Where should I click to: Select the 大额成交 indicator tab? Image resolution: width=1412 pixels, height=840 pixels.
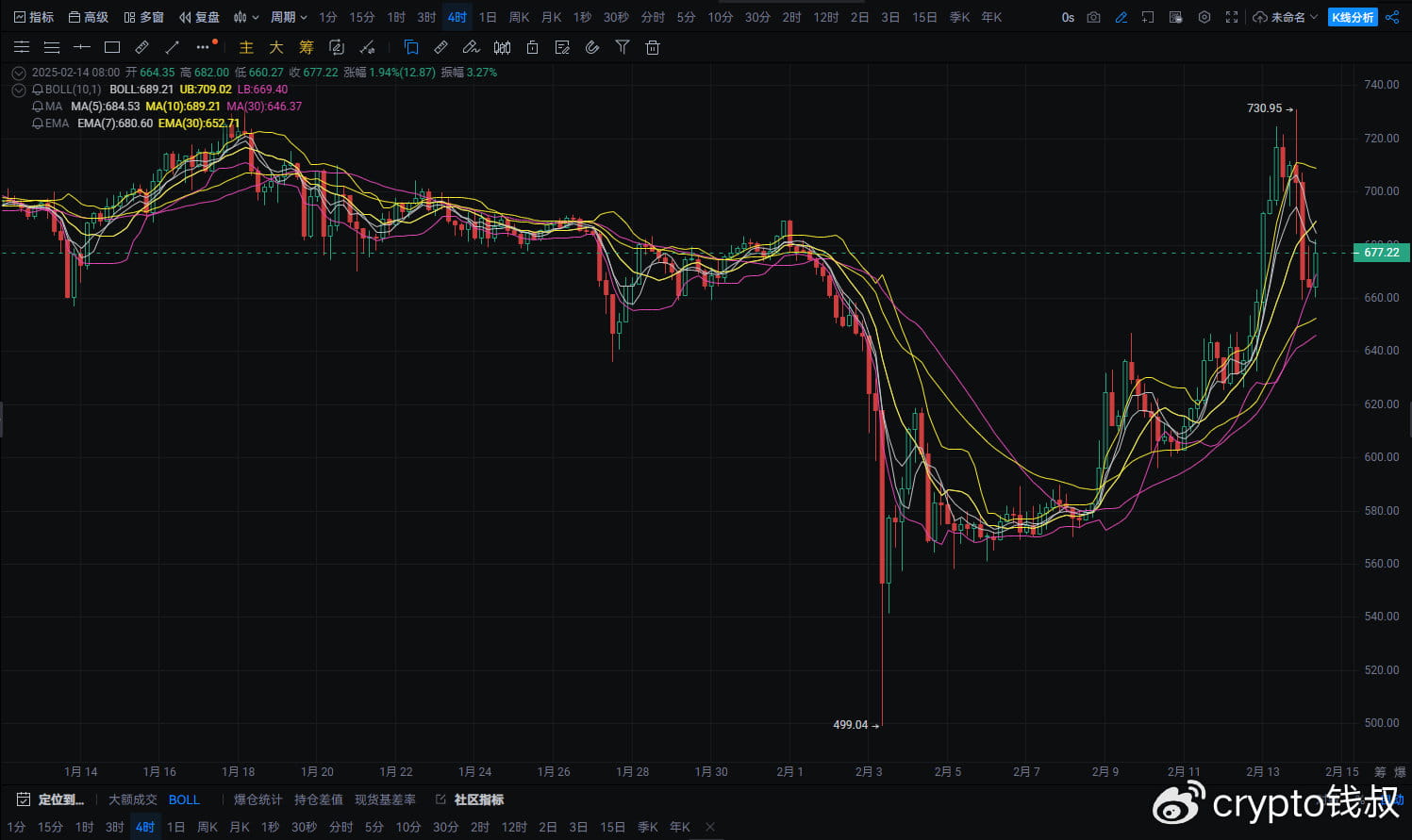pos(133,799)
